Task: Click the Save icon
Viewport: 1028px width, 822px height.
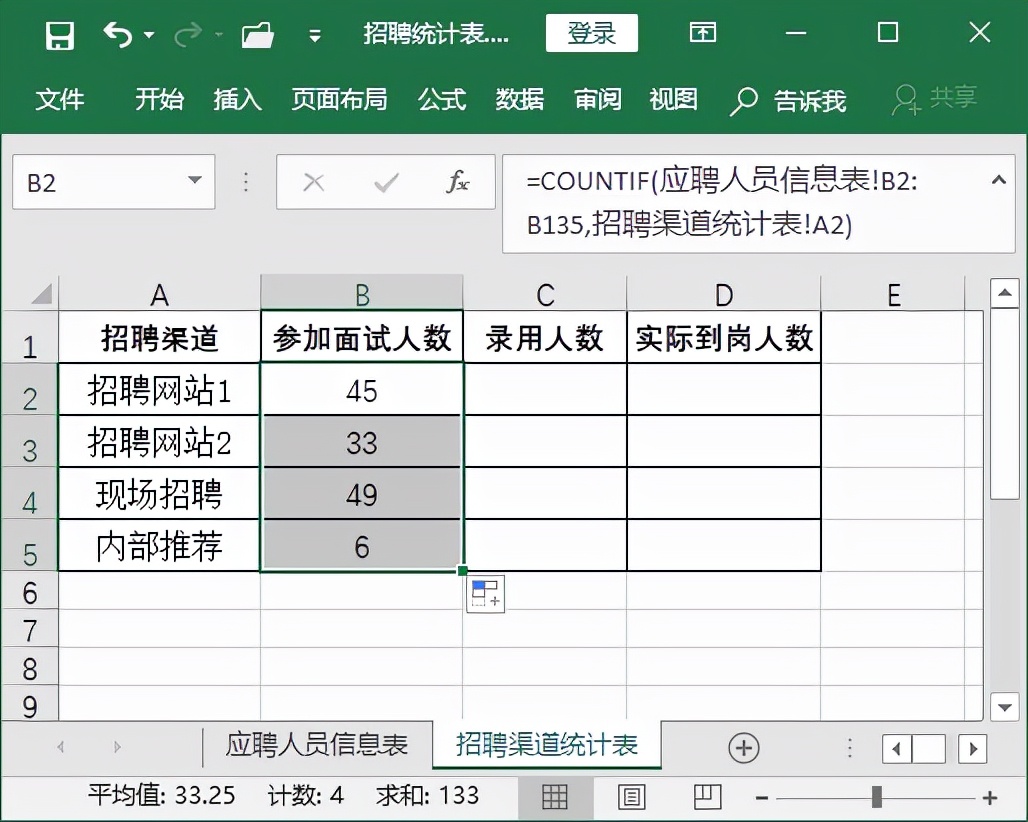Action: click(59, 33)
